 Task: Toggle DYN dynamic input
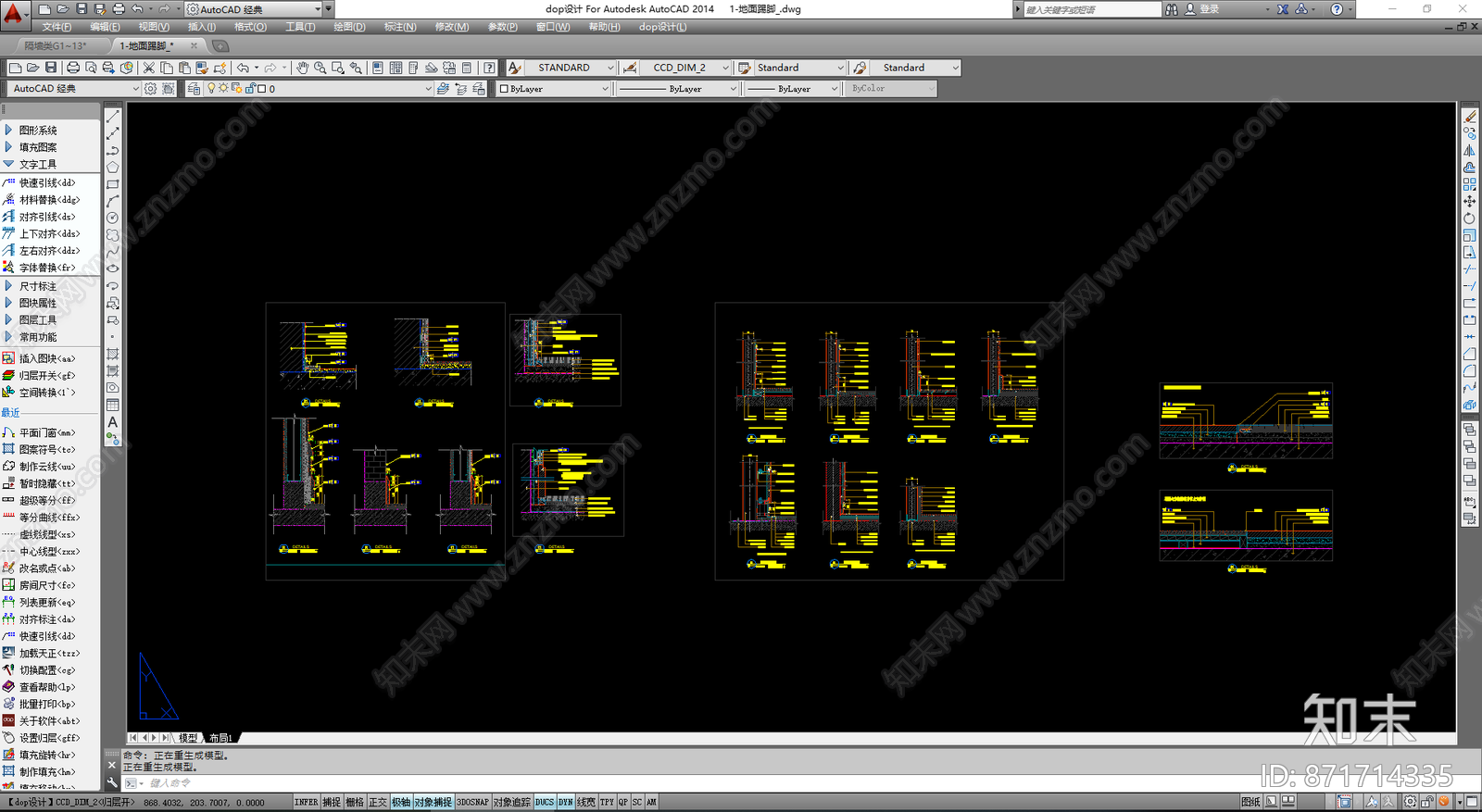pyautogui.click(x=566, y=802)
